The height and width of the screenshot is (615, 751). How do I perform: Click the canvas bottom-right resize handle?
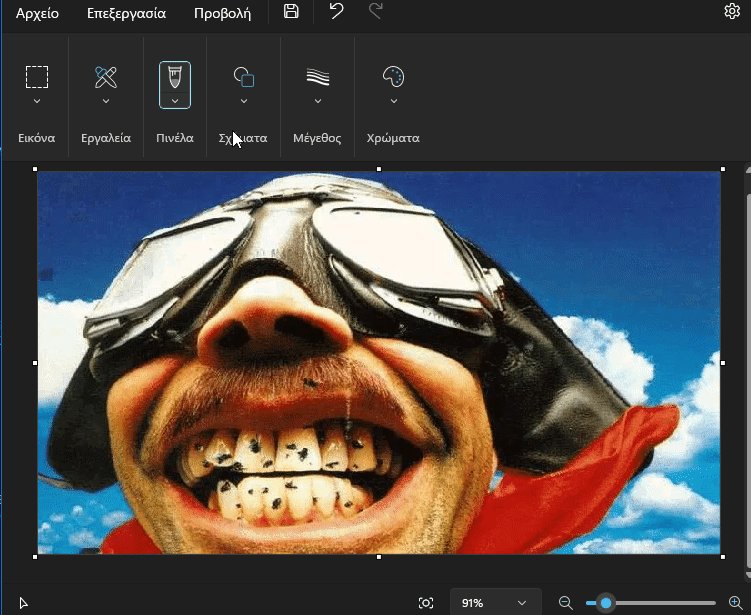[722, 555]
